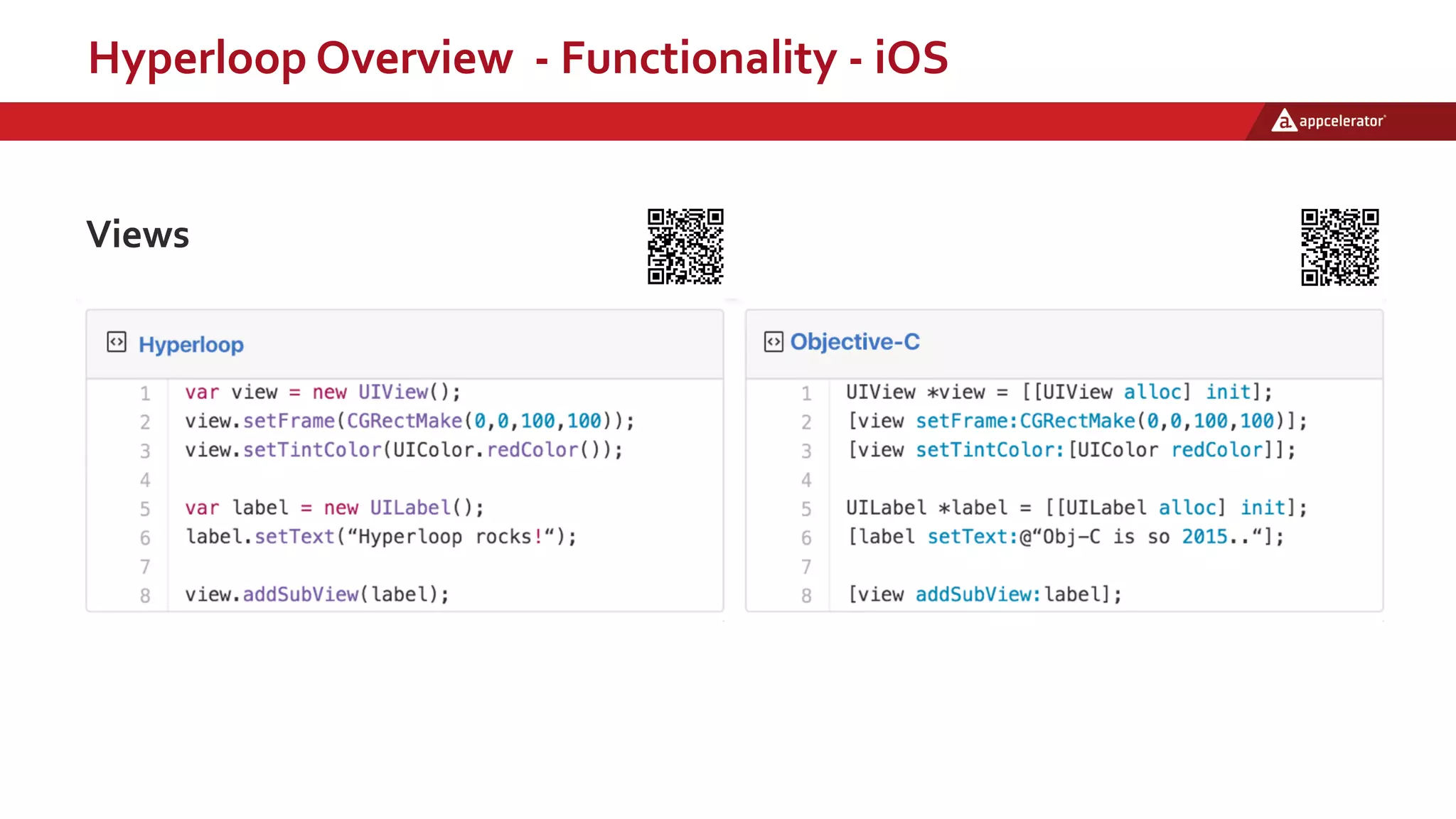Click the right QR code image
Viewport: 1456px width, 819px height.
(x=1339, y=247)
